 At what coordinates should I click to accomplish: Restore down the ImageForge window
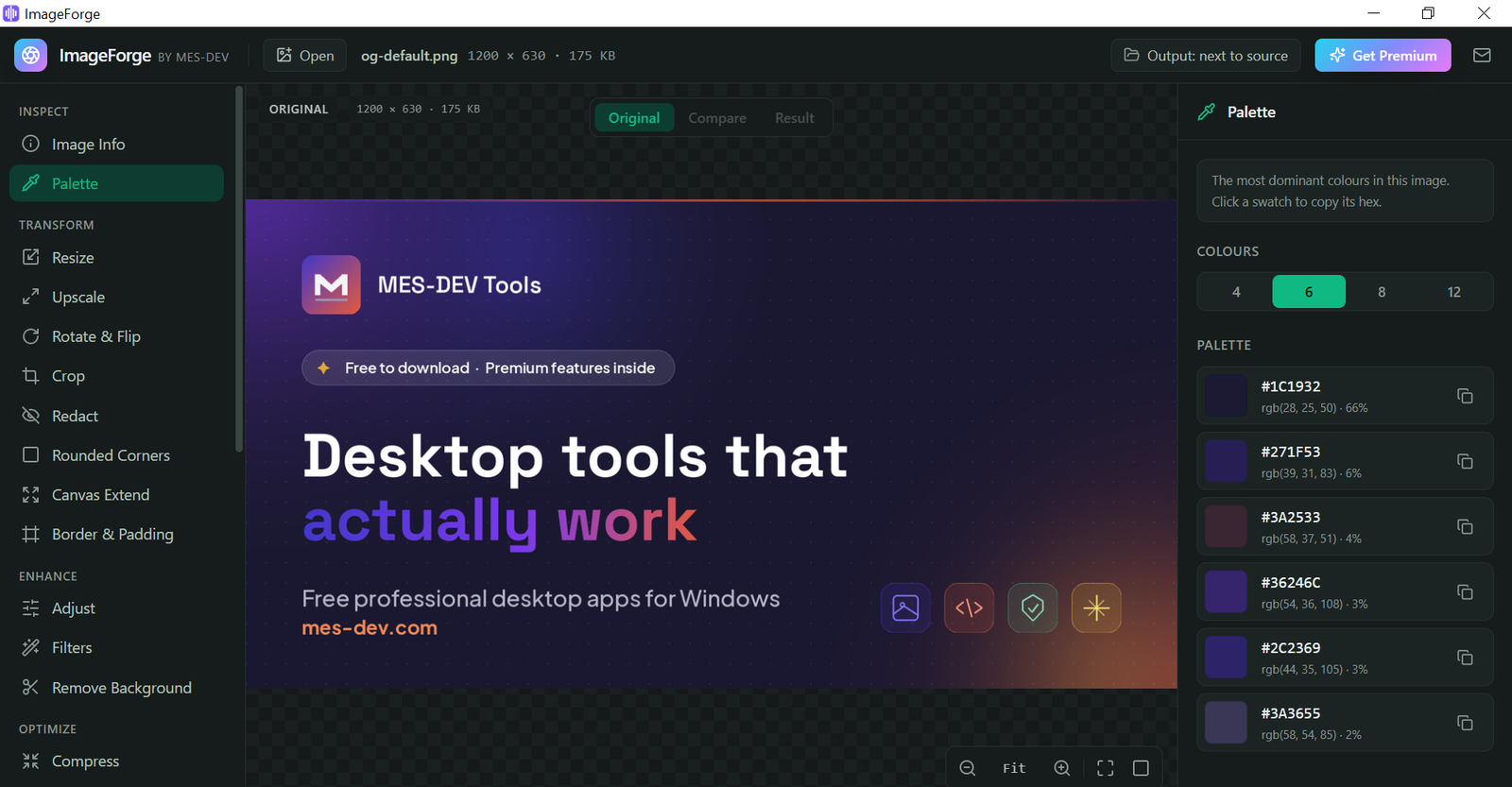coord(1428,13)
